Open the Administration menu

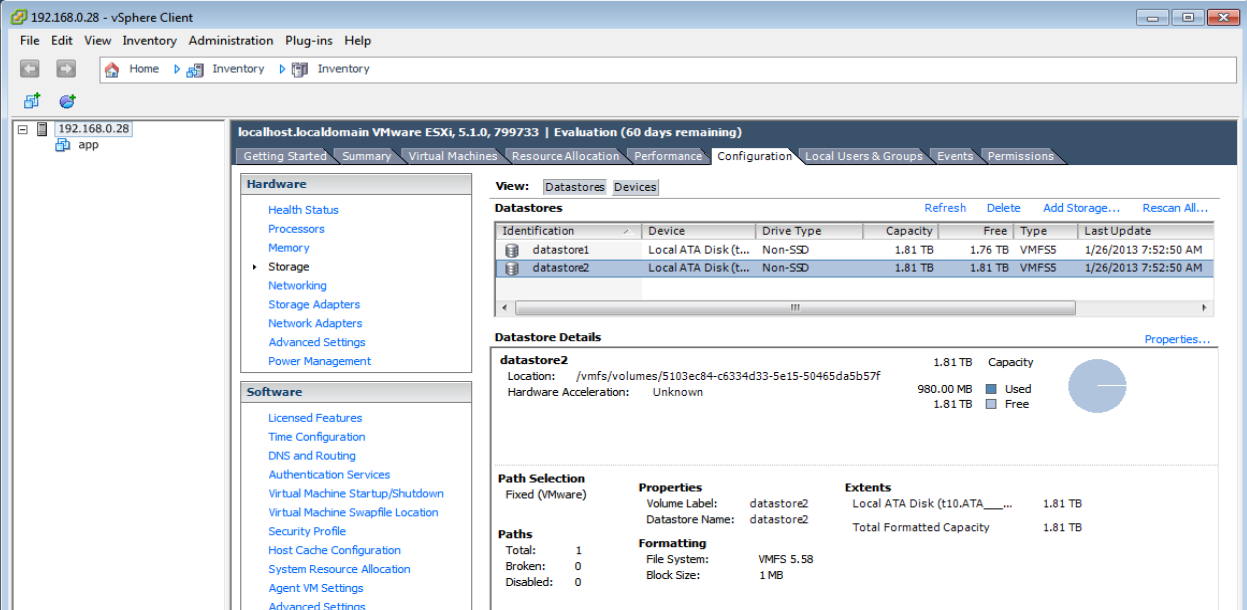[231, 41]
